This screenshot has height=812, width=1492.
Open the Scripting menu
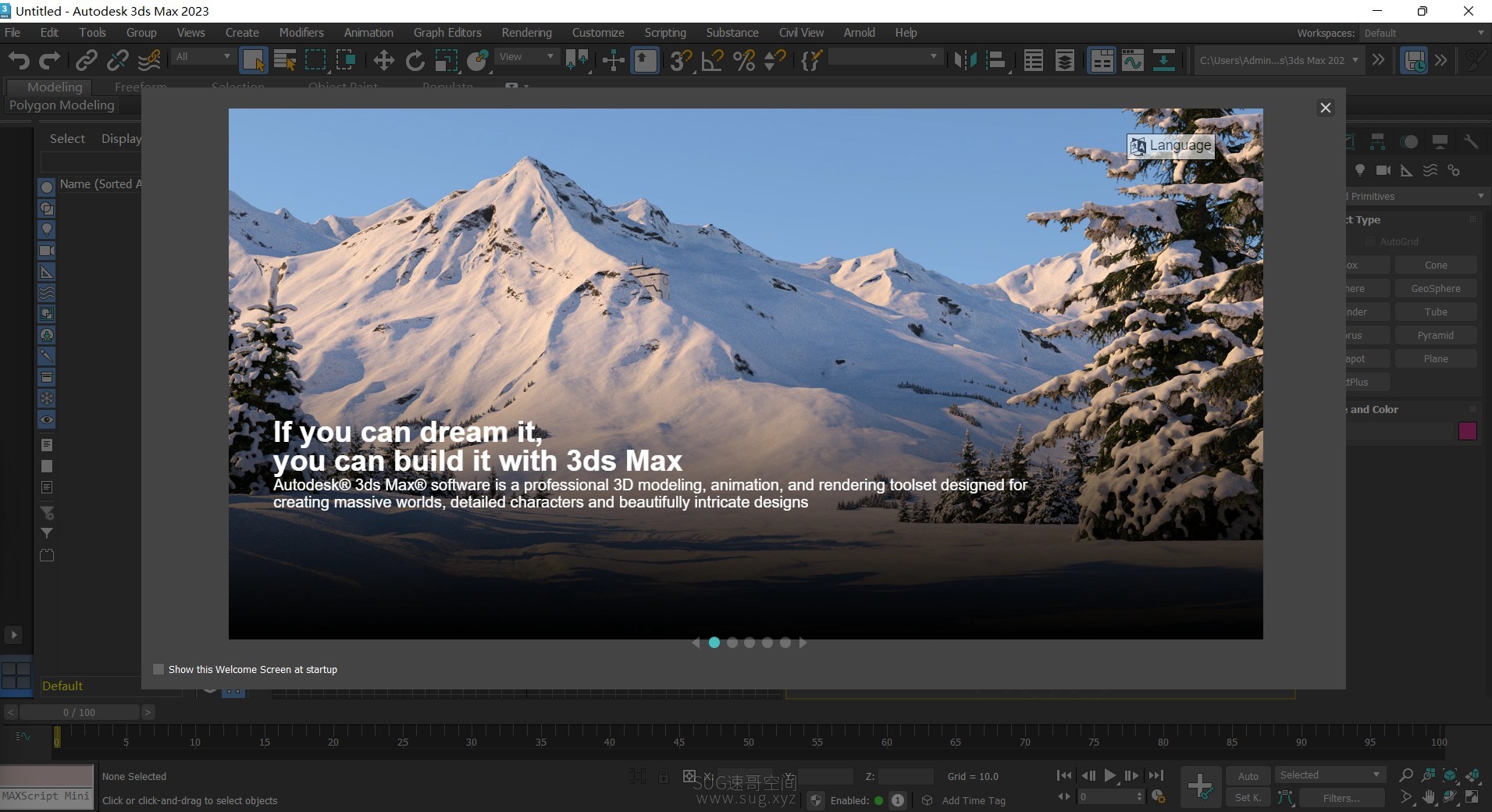pyautogui.click(x=665, y=32)
